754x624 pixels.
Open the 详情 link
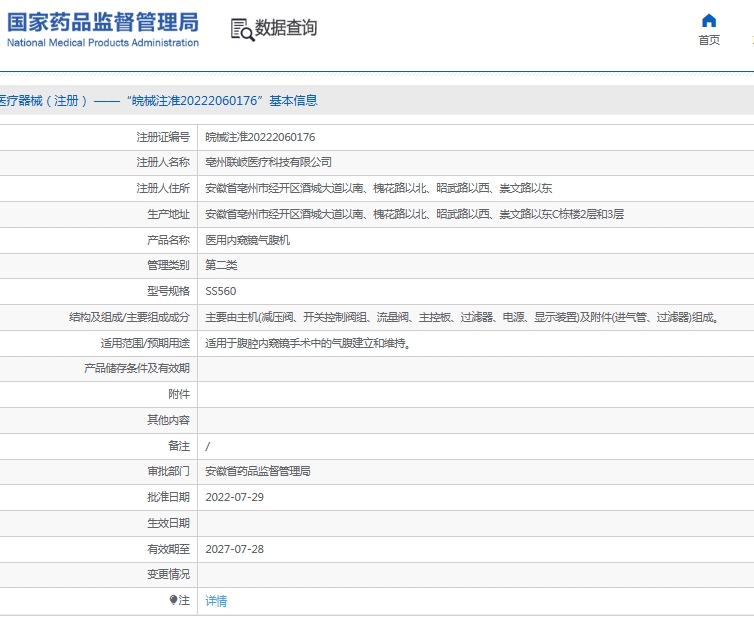click(216, 601)
